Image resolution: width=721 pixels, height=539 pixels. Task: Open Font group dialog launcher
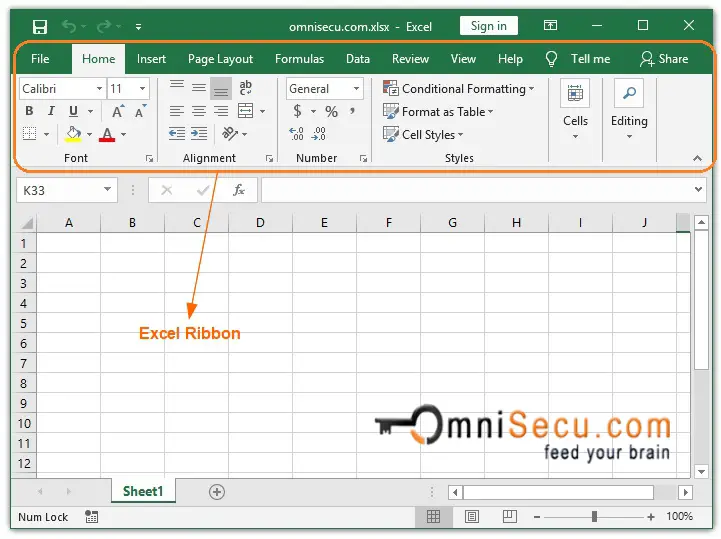[x=149, y=158]
